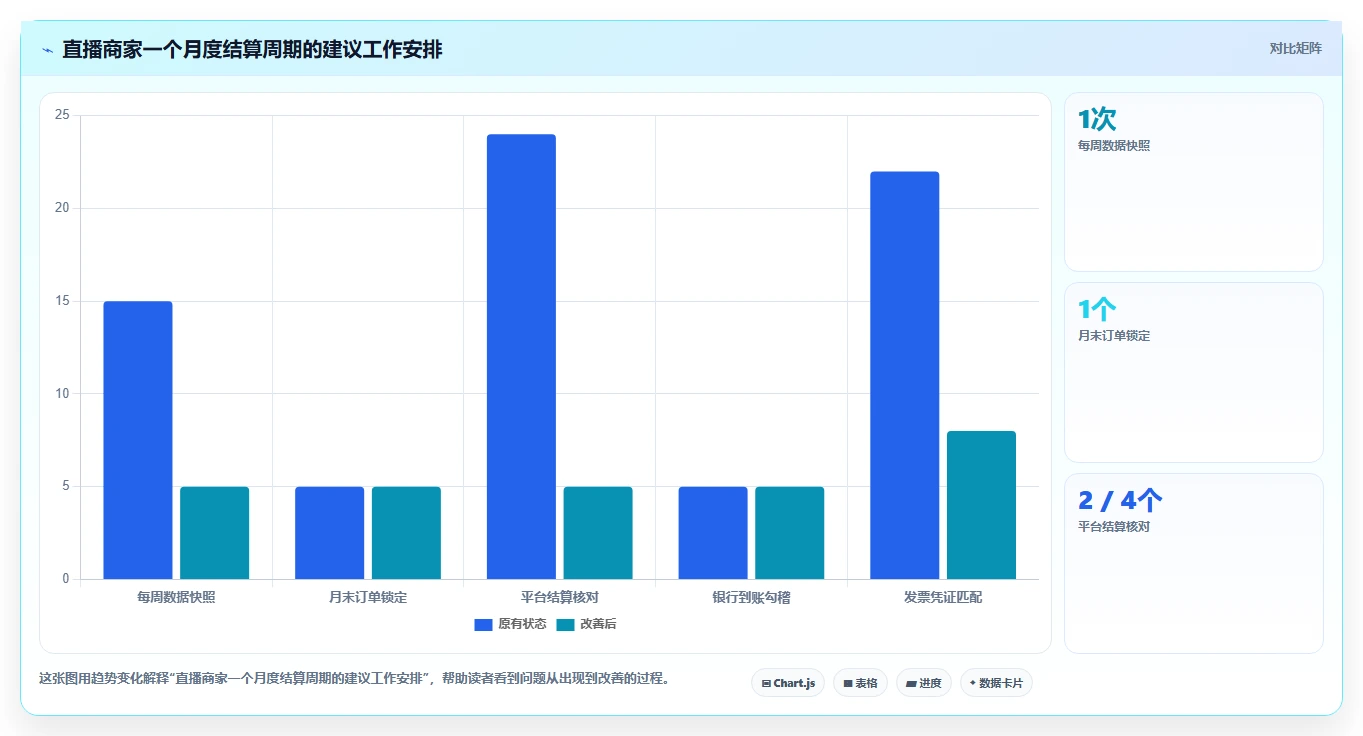
Task: Click the 对比矩阵 label in the header
Action: pos(1296,48)
